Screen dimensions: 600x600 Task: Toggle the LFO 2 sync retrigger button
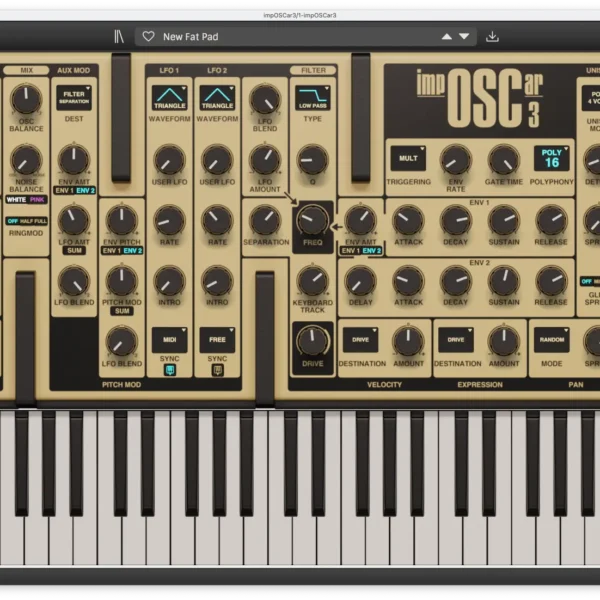(217, 370)
